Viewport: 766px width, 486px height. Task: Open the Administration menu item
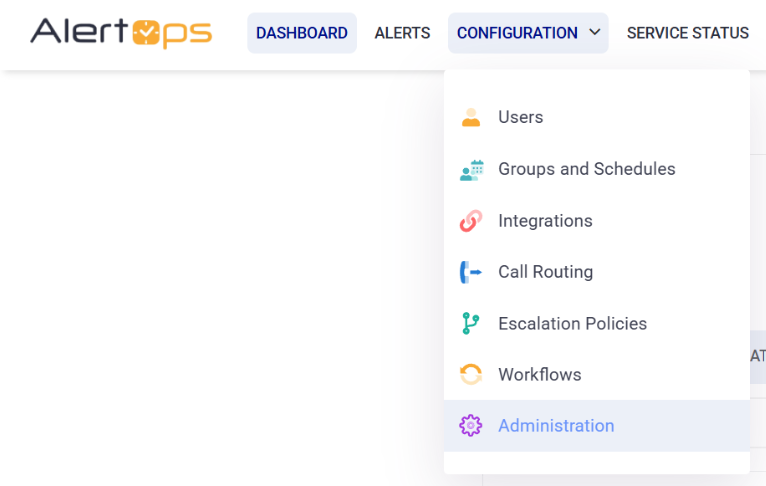coord(597,425)
